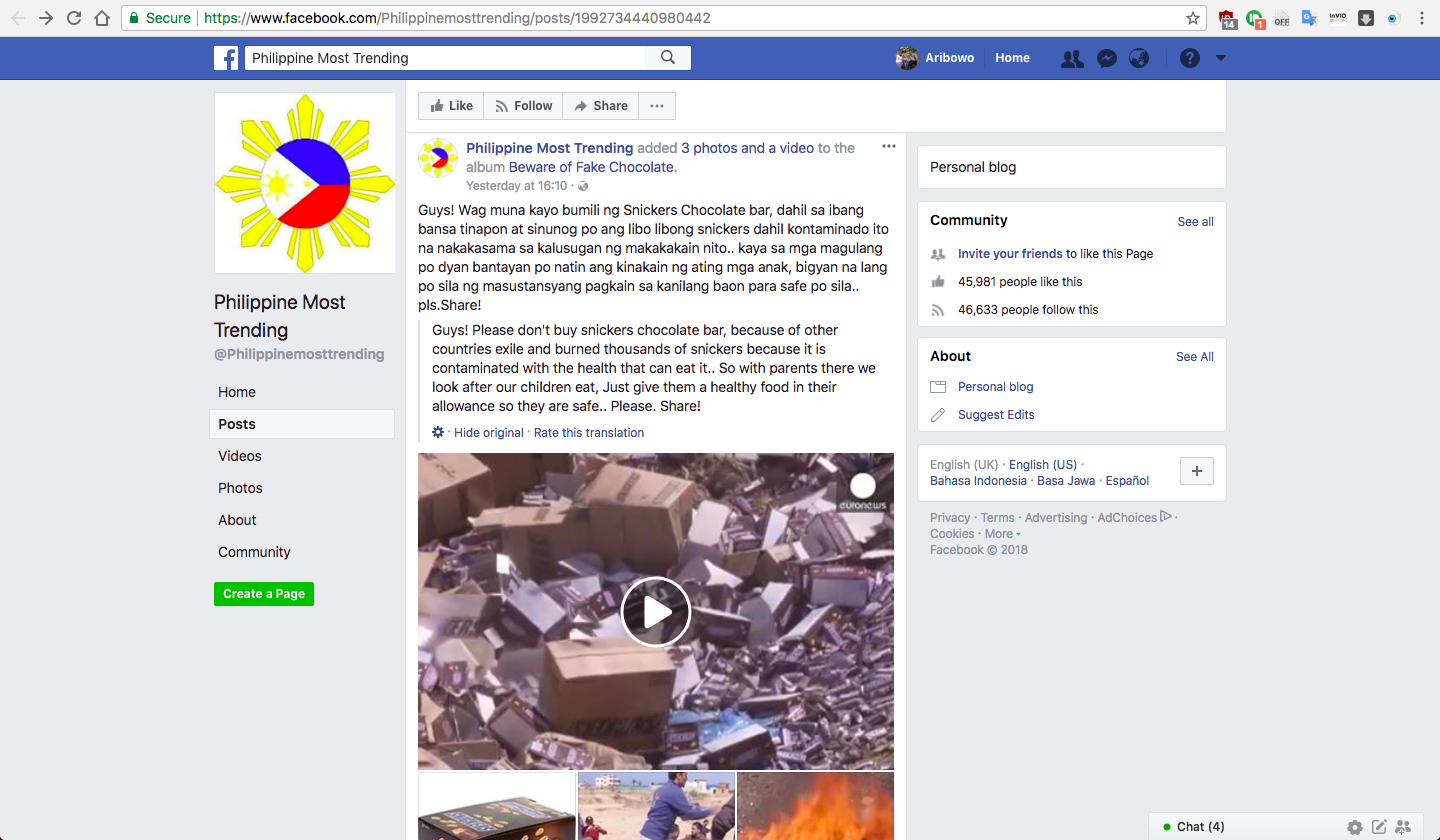Screen dimensions: 1440x840
Task: Expand the account dropdown arrow in header
Action: [x=1220, y=58]
